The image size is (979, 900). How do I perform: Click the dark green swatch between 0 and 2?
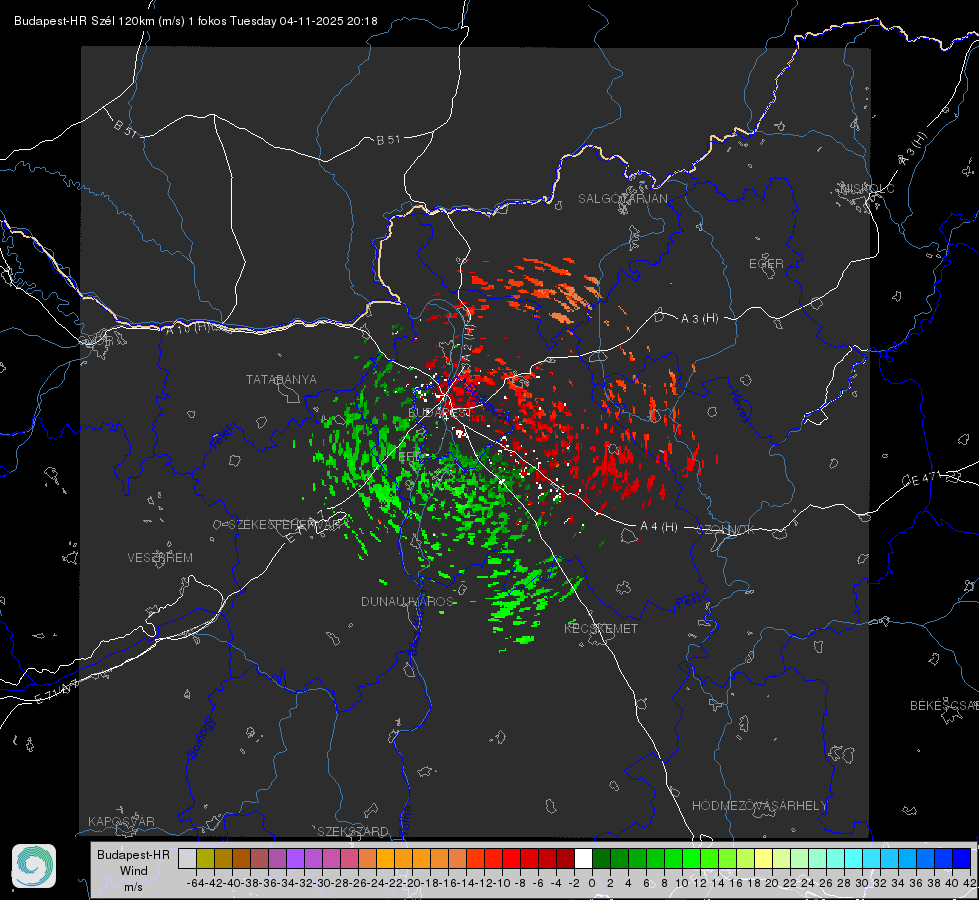[601, 858]
